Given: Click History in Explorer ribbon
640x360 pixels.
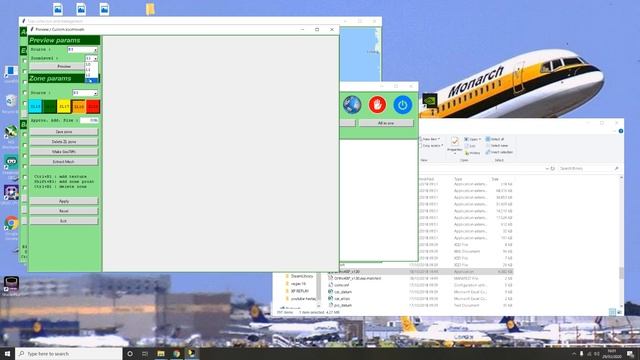Looking at the screenshot, I should point(472,153).
